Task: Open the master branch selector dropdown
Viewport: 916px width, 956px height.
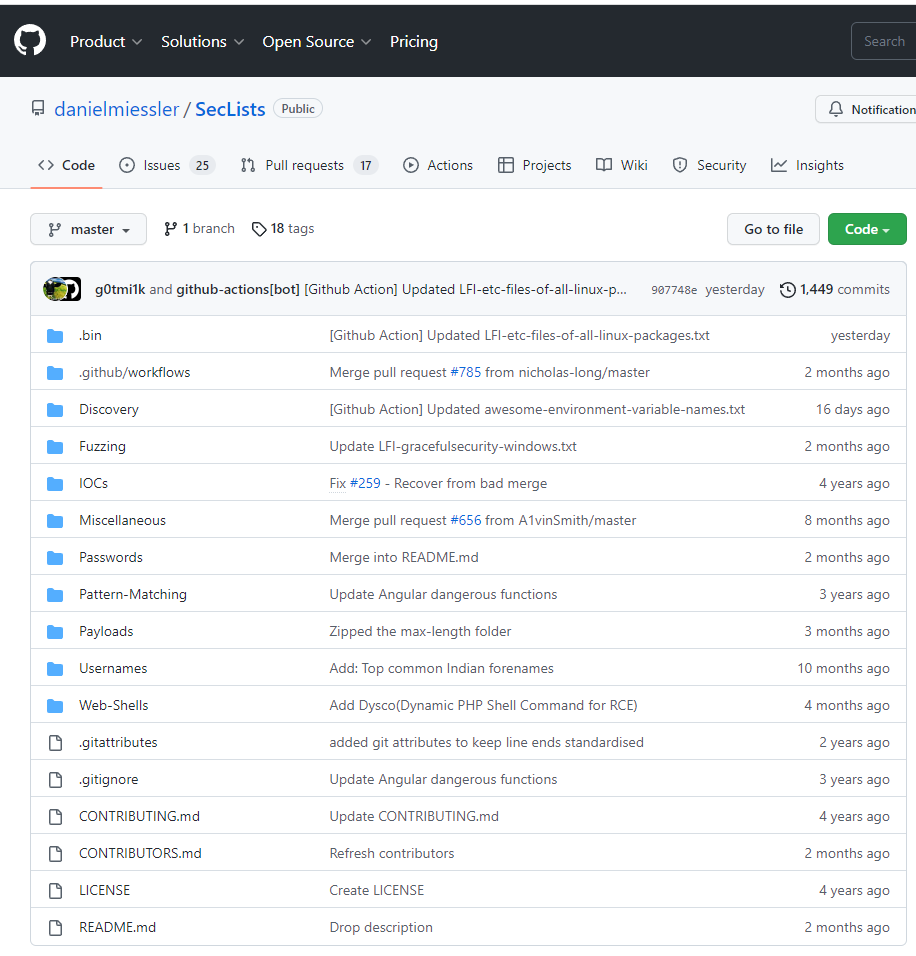Action: coord(88,229)
